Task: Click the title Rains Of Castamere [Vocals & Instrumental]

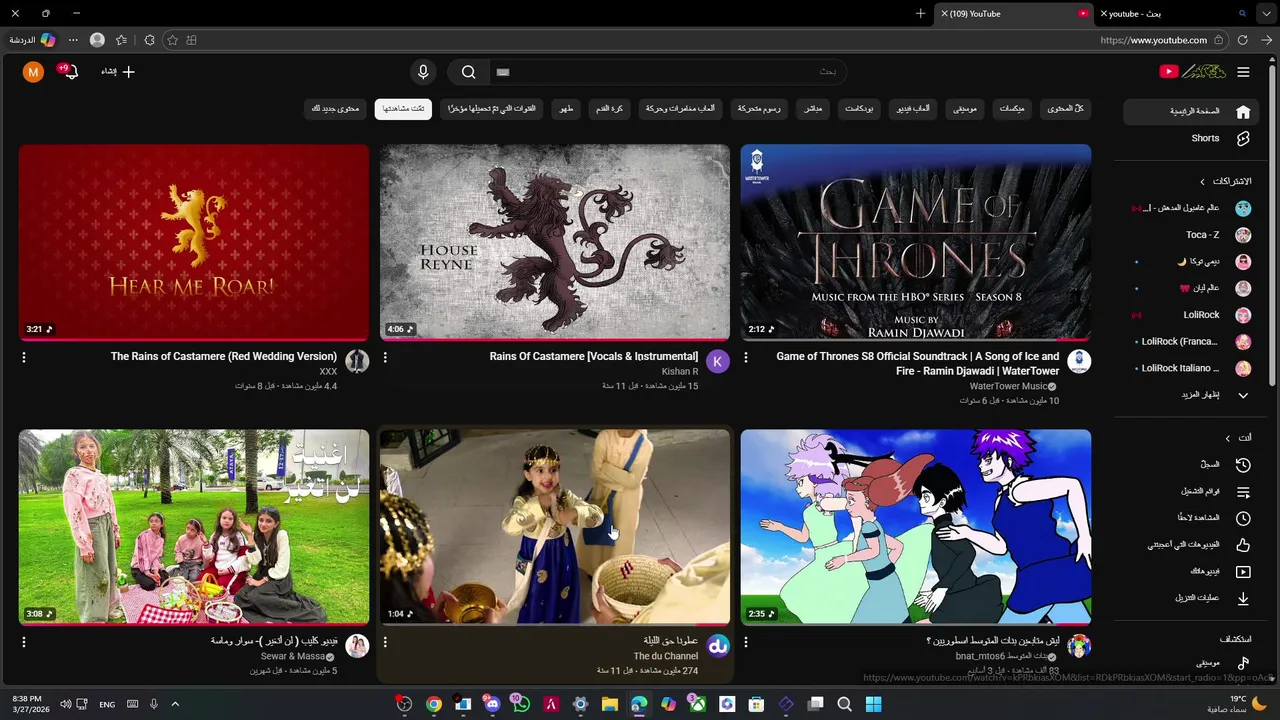Action: click(x=594, y=356)
